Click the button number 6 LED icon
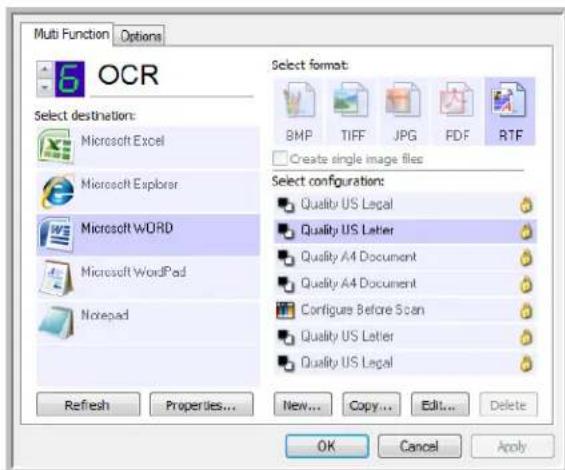 click(70, 79)
